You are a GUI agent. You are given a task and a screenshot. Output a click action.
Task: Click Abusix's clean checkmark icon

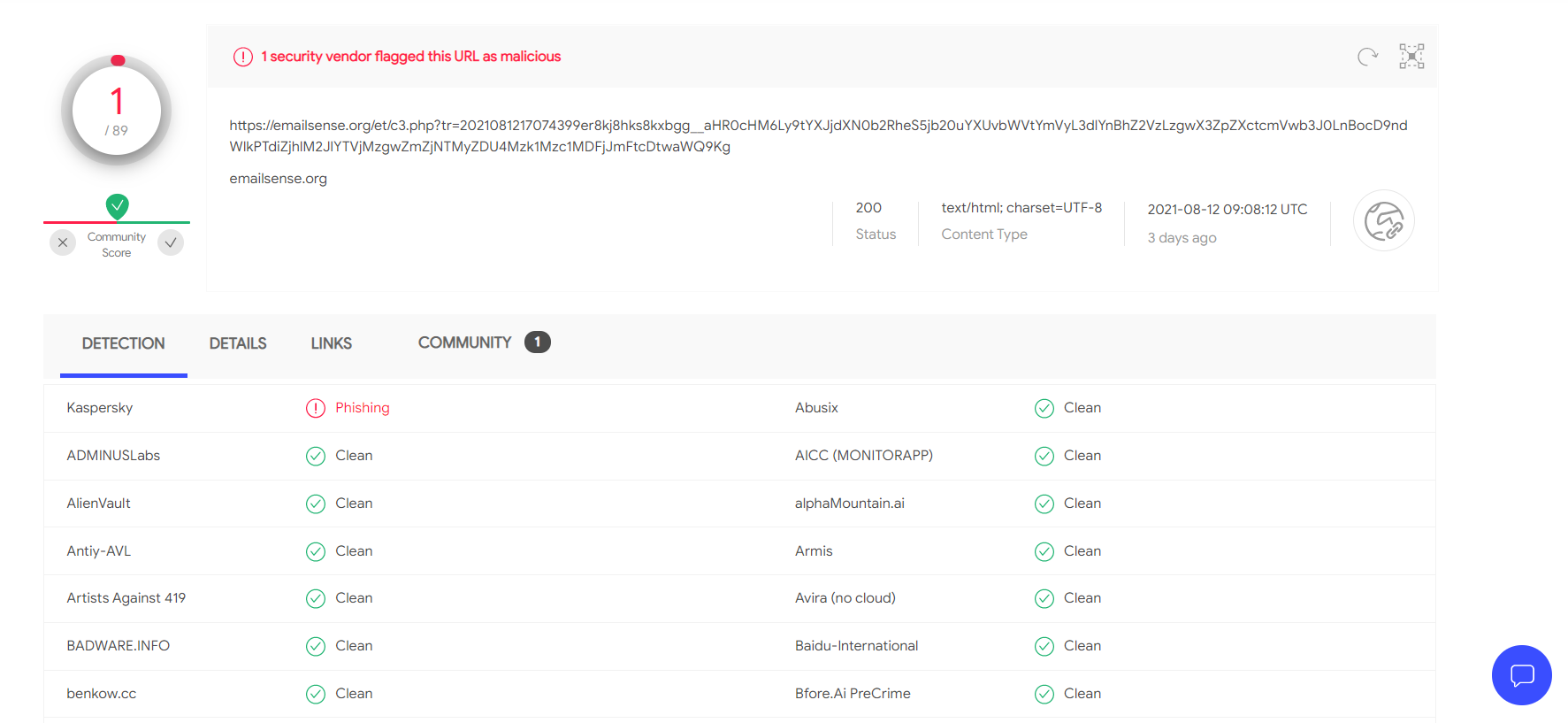coord(1044,408)
